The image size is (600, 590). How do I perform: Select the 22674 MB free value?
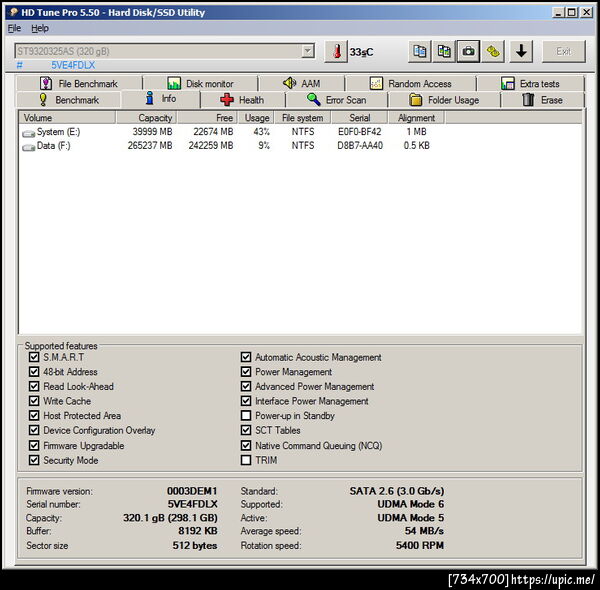[213, 132]
